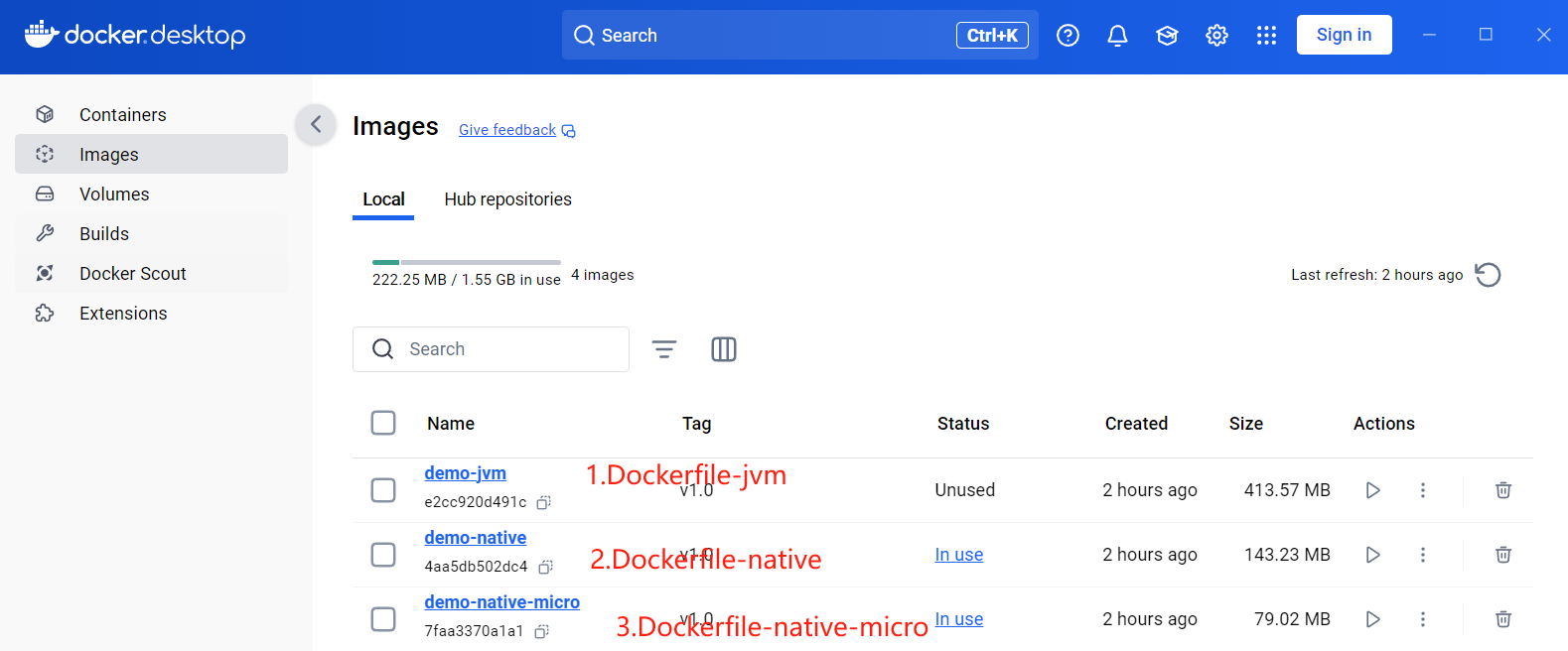1568x651 pixels.
Task: Switch to Hub repositories tab
Action: tap(507, 199)
